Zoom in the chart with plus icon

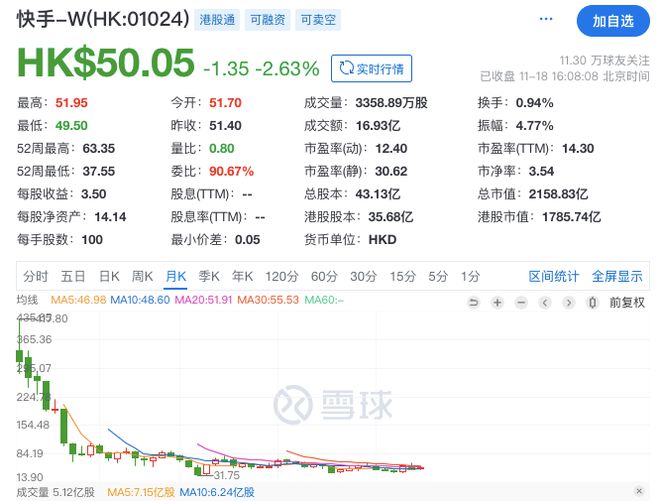pos(497,302)
